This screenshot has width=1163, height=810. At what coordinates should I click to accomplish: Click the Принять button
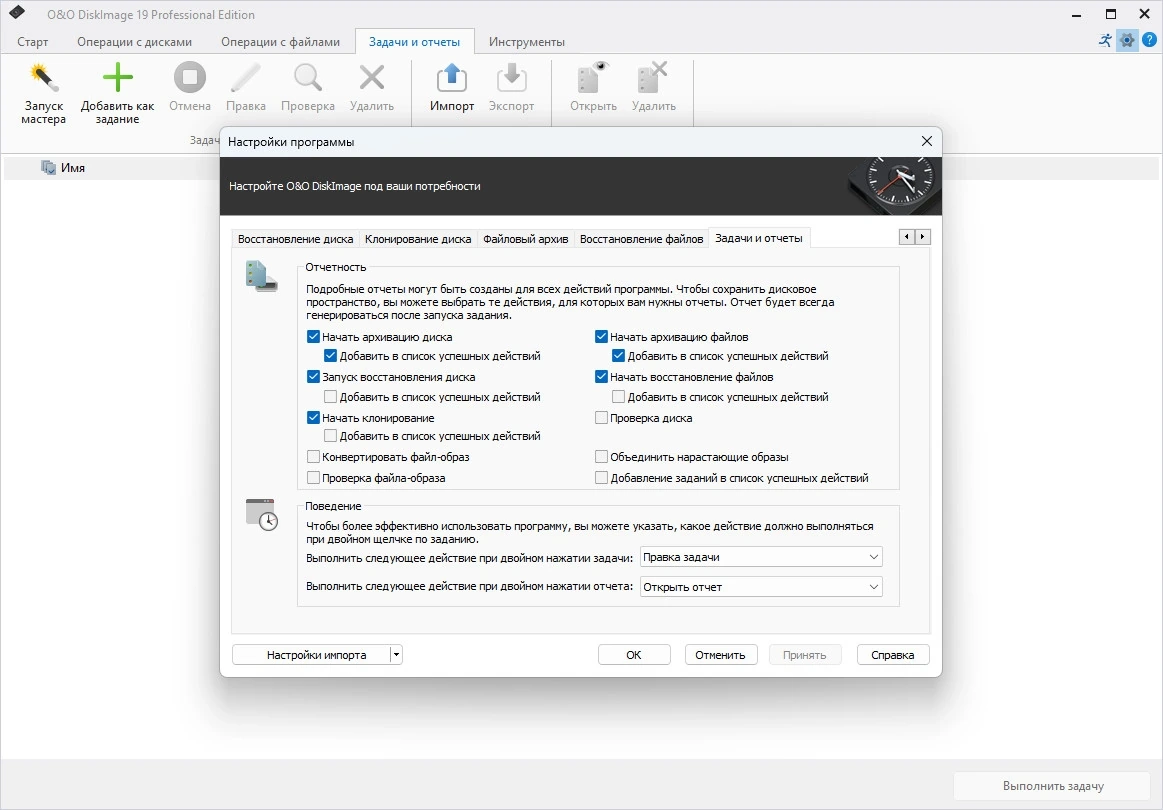(805, 655)
